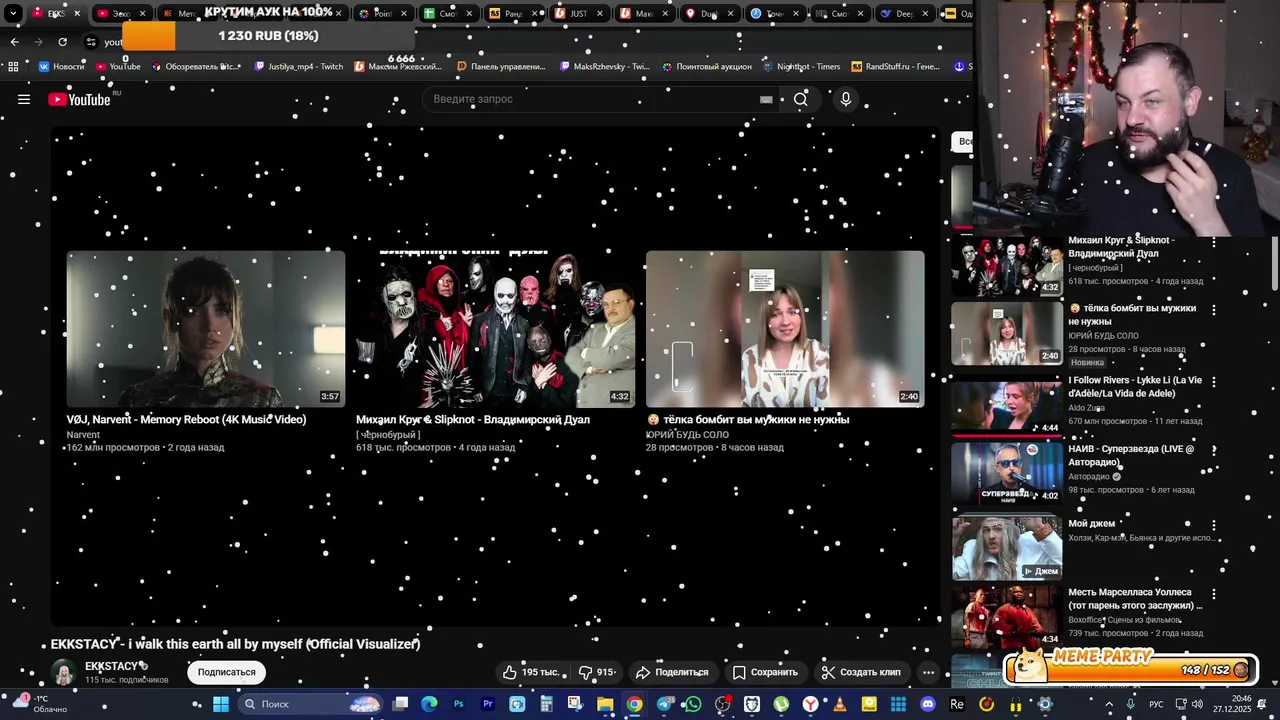
Task: Open options for I Follow Rivers sidebar video
Action: [x=1214, y=383]
